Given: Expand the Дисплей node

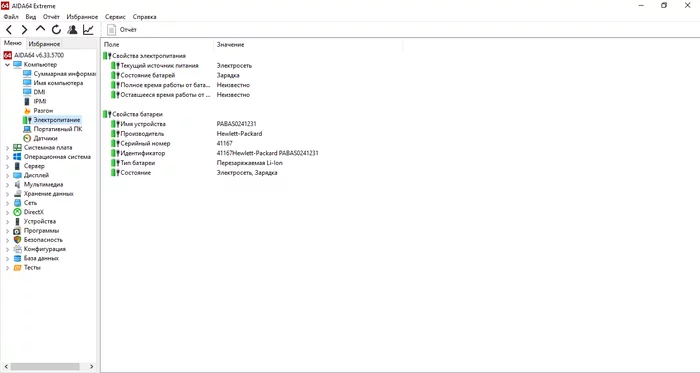Looking at the screenshot, I should click(x=7, y=175).
